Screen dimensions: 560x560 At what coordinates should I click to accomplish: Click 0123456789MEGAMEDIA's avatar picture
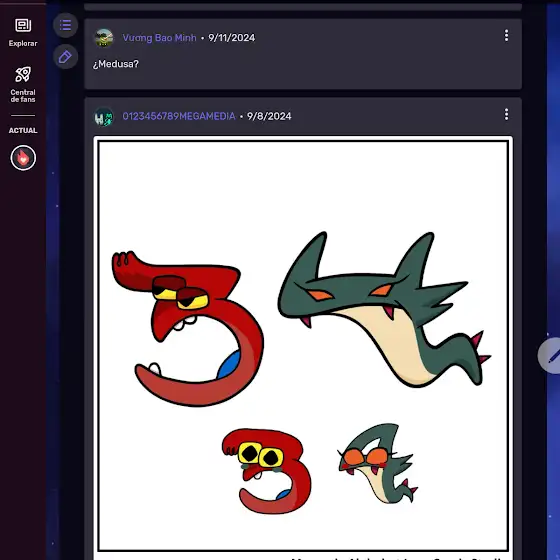(104, 117)
